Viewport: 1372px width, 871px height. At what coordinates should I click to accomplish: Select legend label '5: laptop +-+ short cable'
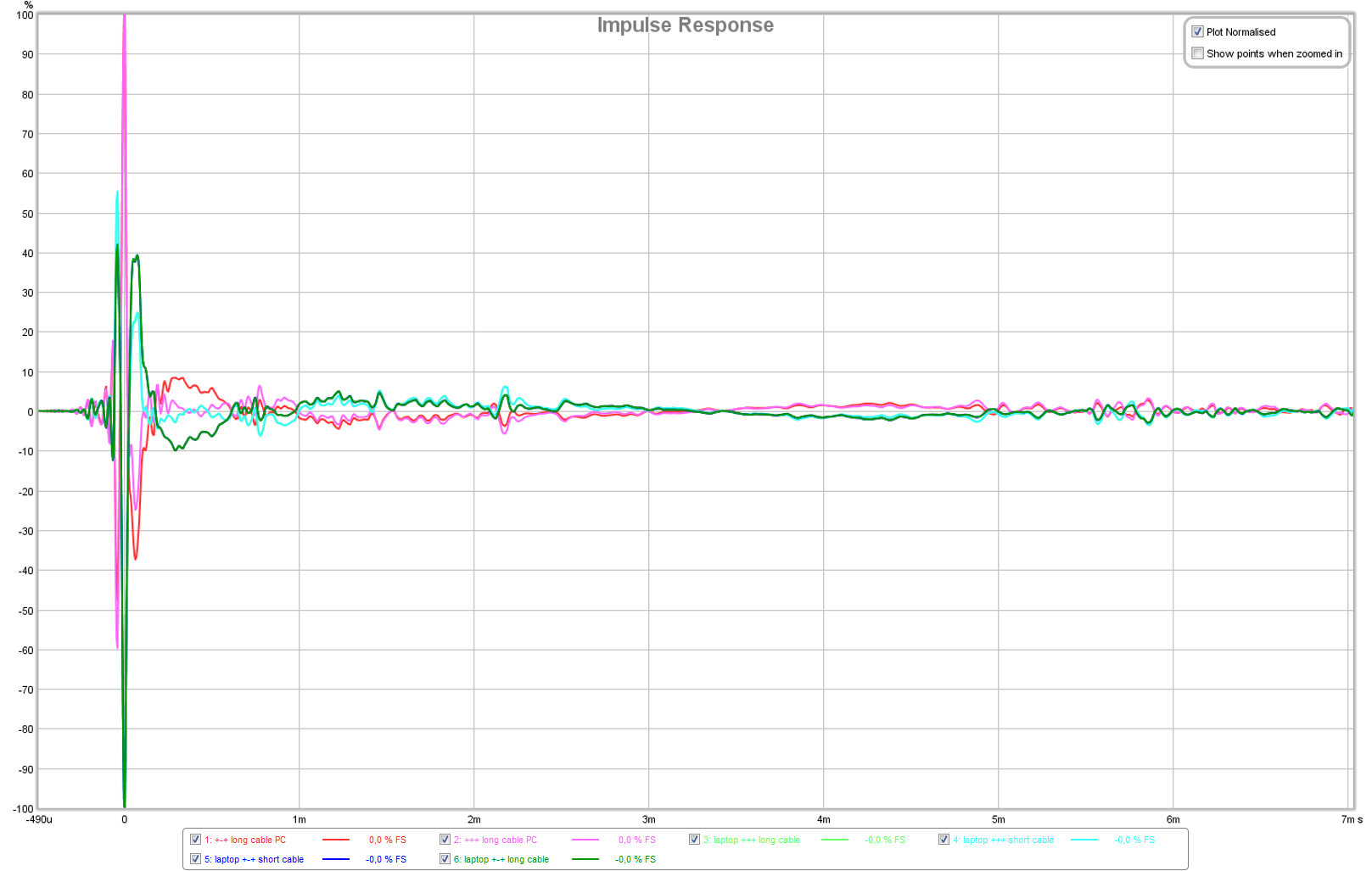(254, 859)
